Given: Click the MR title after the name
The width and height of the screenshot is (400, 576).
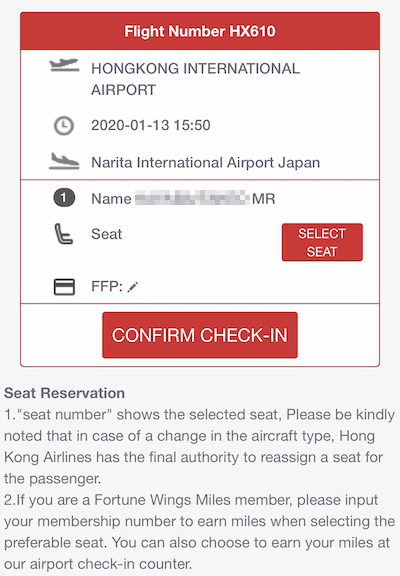Looking at the screenshot, I should coord(263,199).
